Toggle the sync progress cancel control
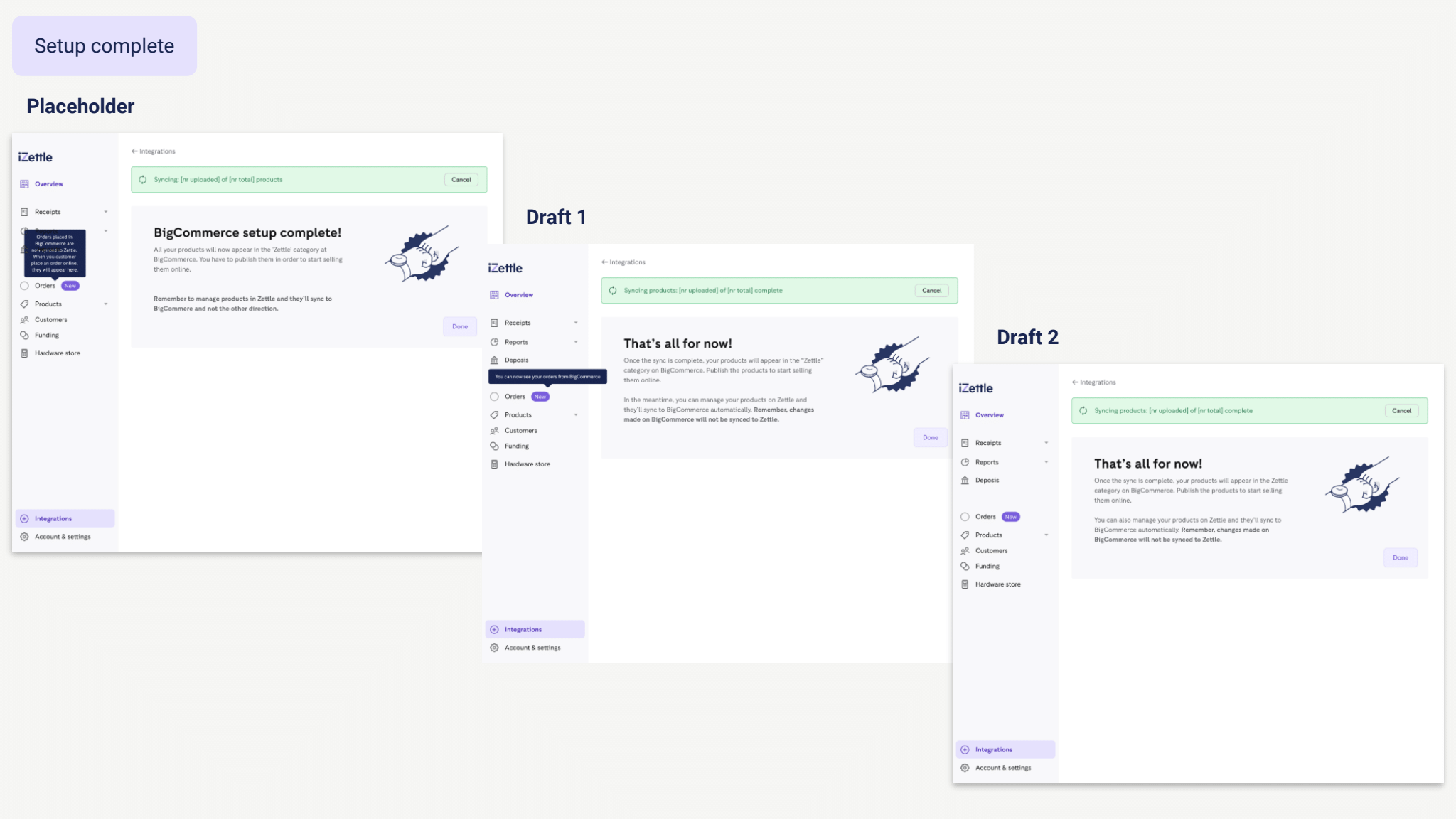Screen dimensions: 1456x819 click(x=460, y=179)
